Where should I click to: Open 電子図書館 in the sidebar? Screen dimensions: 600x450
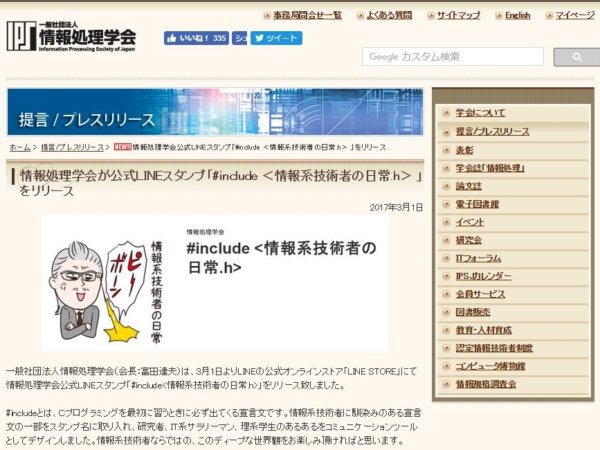(477, 204)
